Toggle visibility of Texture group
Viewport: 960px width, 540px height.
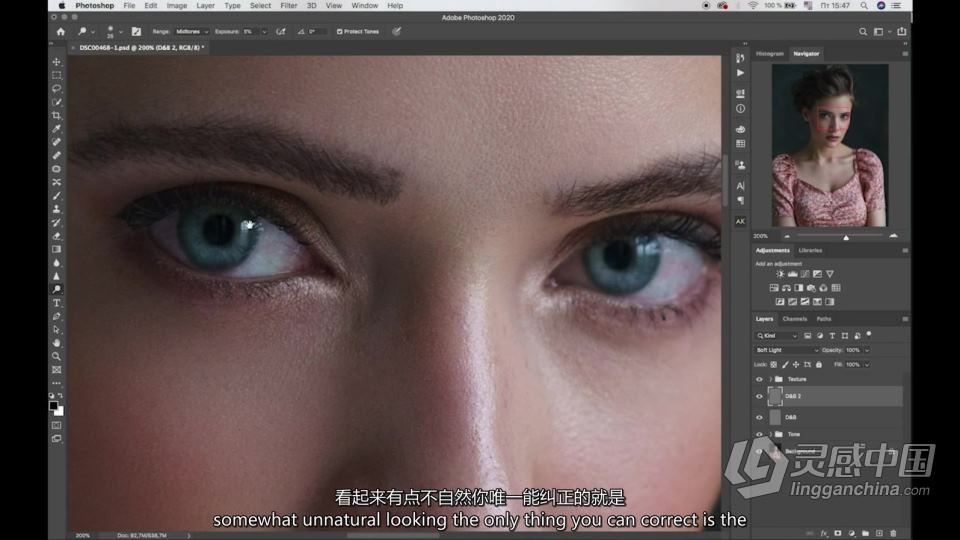[759, 380]
